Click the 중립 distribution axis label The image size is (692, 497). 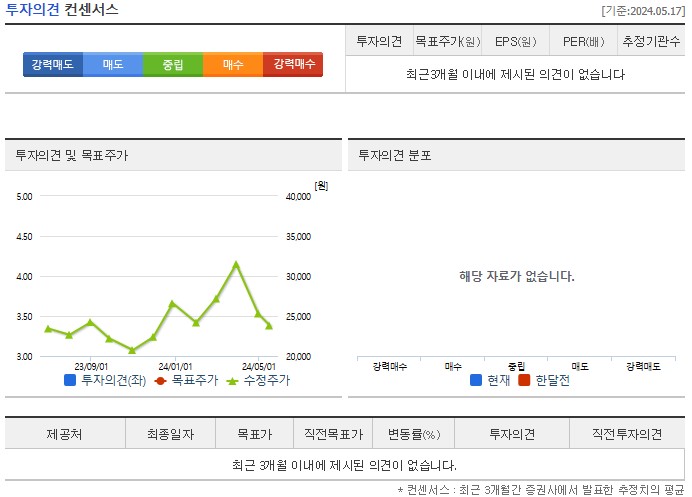(x=516, y=366)
